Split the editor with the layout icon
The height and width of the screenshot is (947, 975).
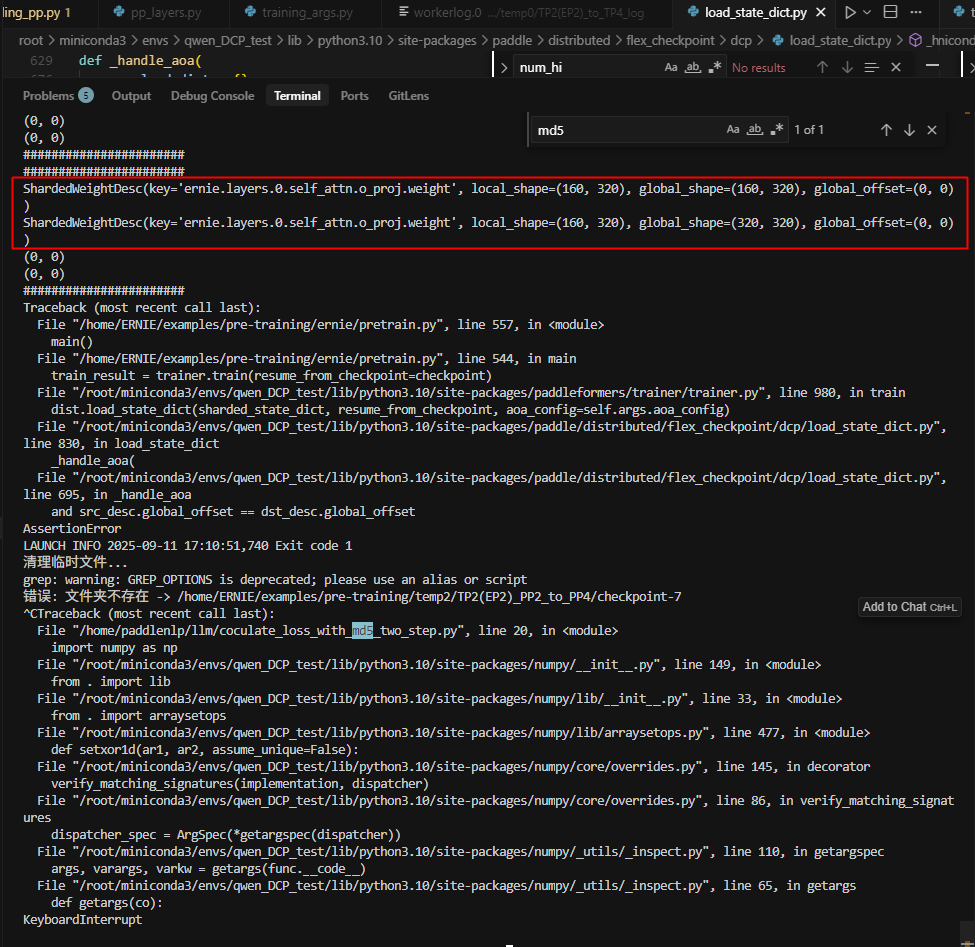(x=890, y=13)
